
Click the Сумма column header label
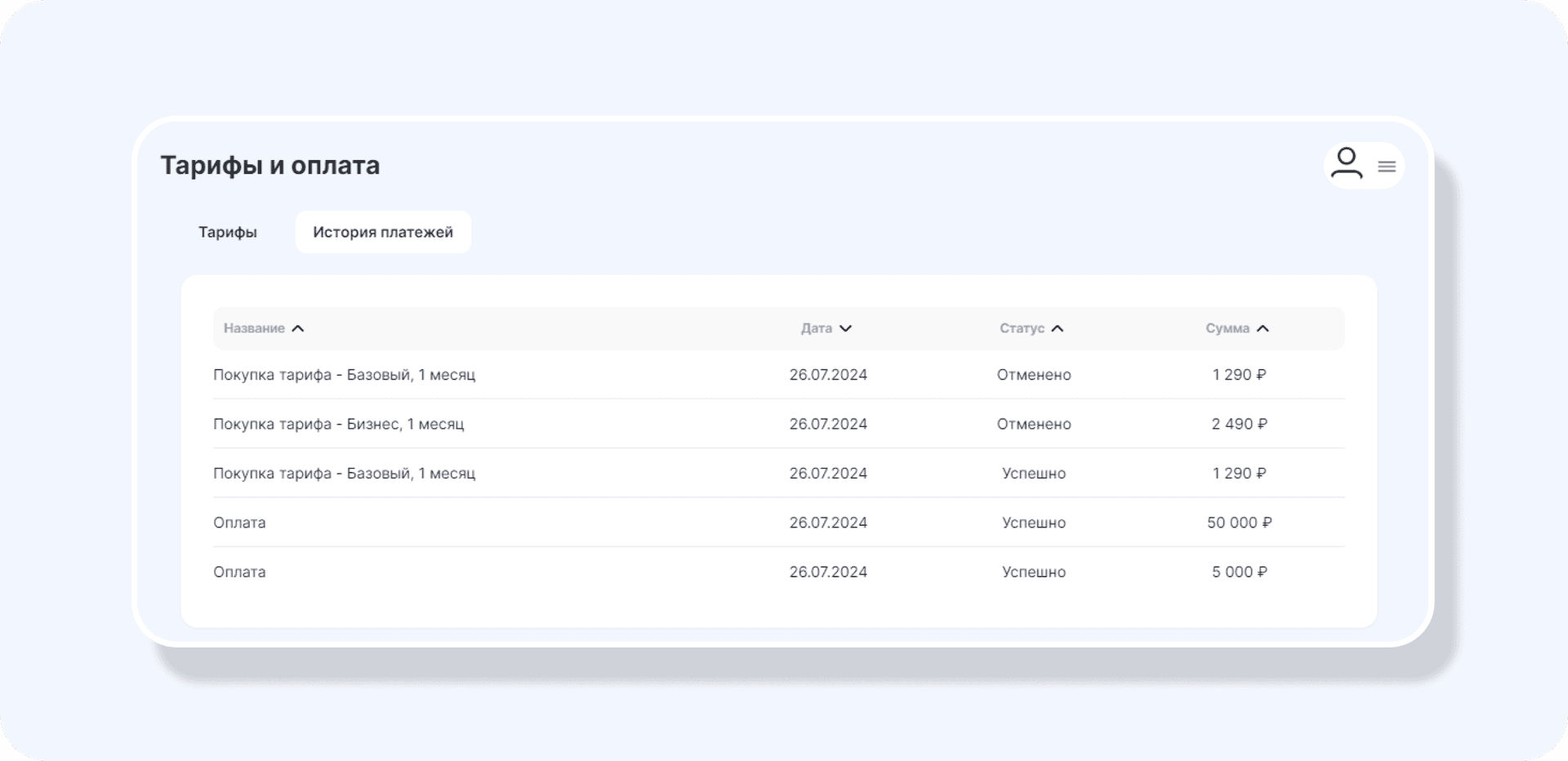1227,328
